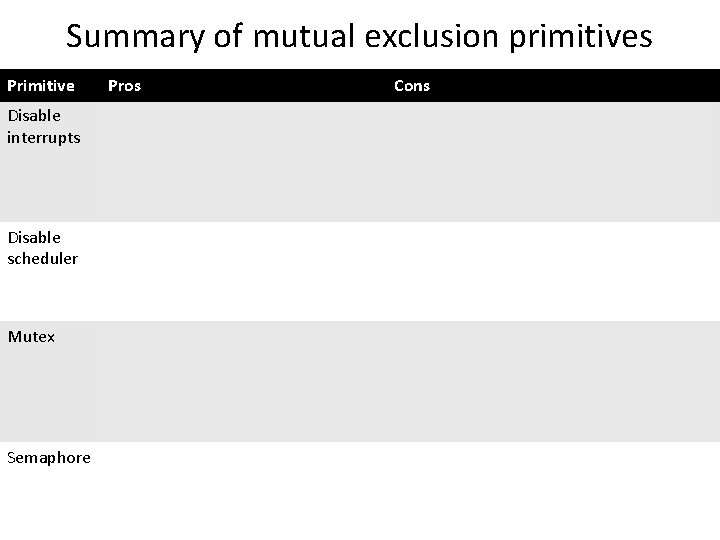Click the word "mutual" in the title
The height and width of the screenshot is (540, 720).
[x=297, y=37]
